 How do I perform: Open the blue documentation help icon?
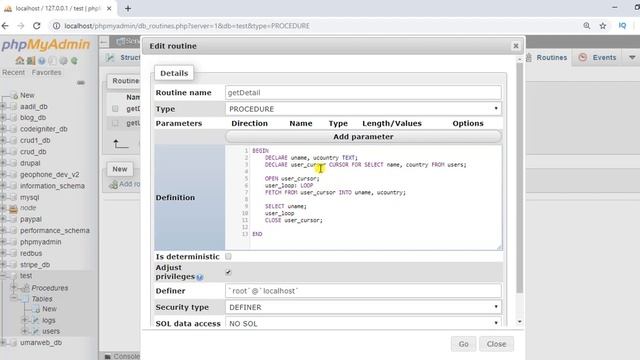[42, 61]
